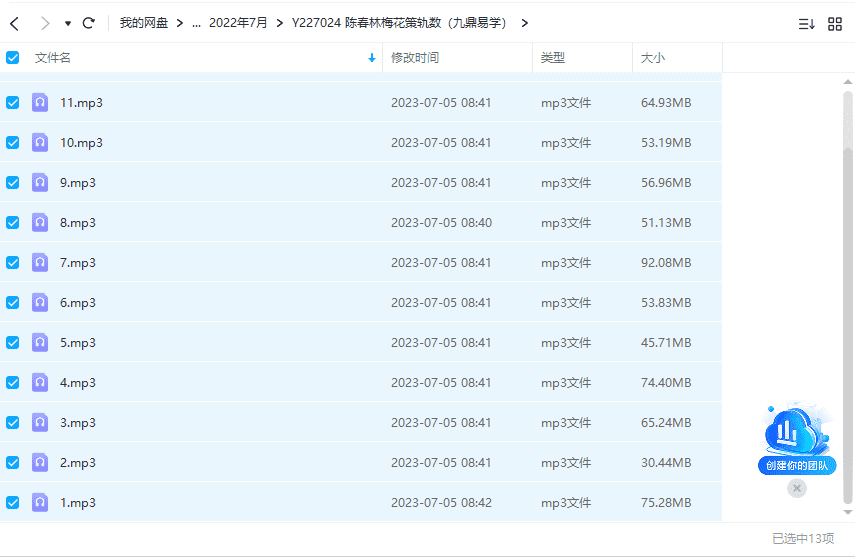855x557 pixels.
Task: Click the audio file icon for 11.mp3
Action: [x=40, y=102]
